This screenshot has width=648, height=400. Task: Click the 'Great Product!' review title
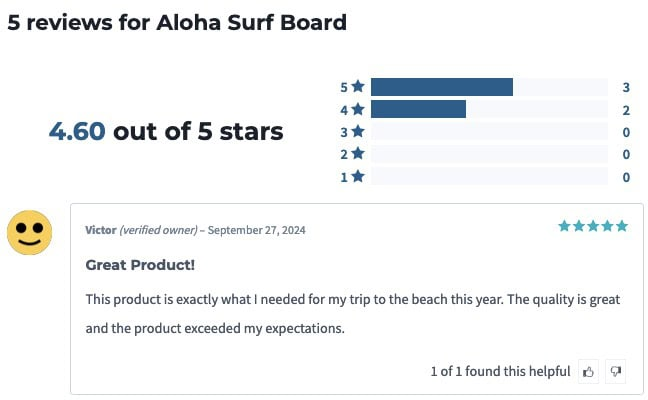pos(140,265)
